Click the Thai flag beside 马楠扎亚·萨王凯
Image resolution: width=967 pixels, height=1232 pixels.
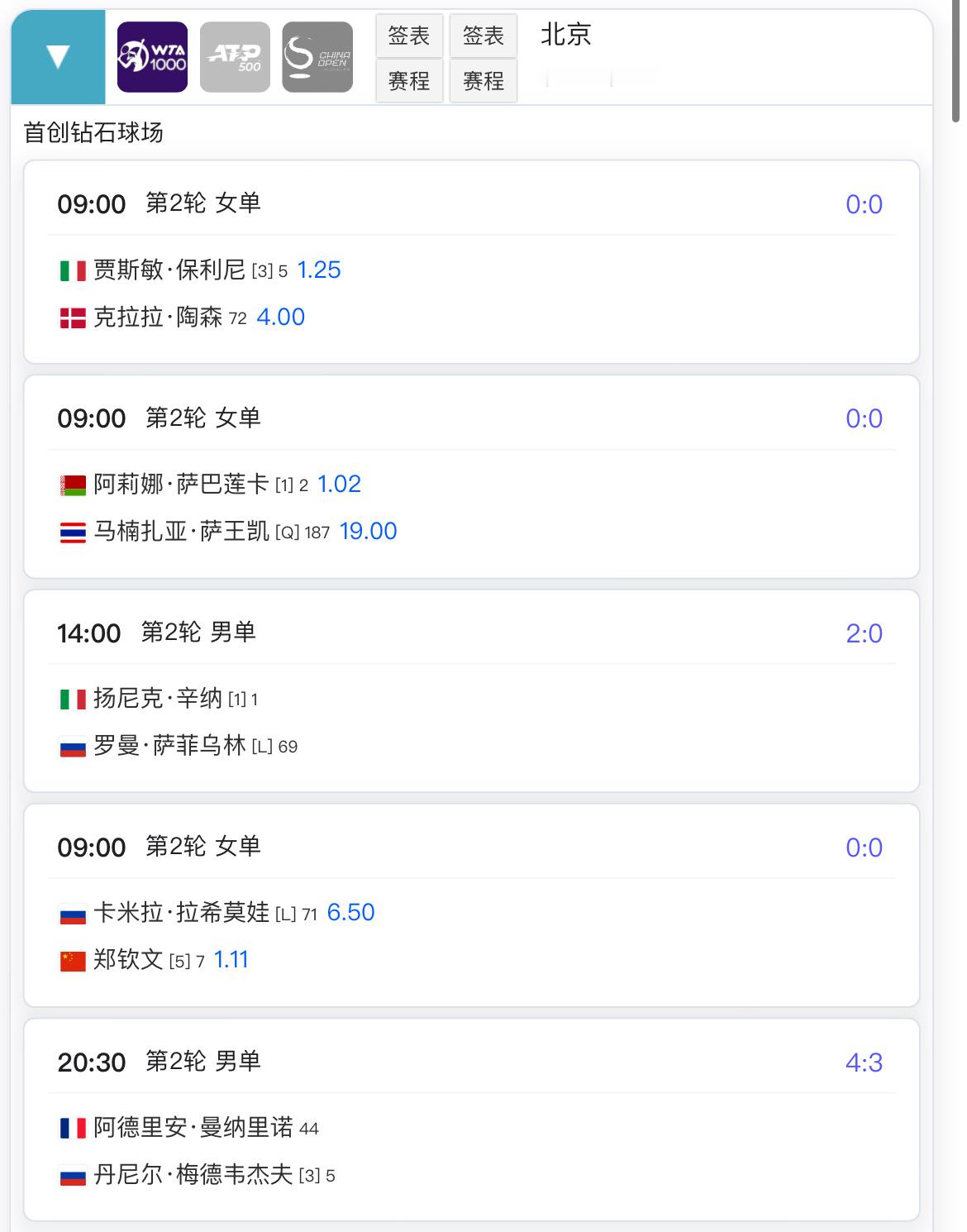73,532
